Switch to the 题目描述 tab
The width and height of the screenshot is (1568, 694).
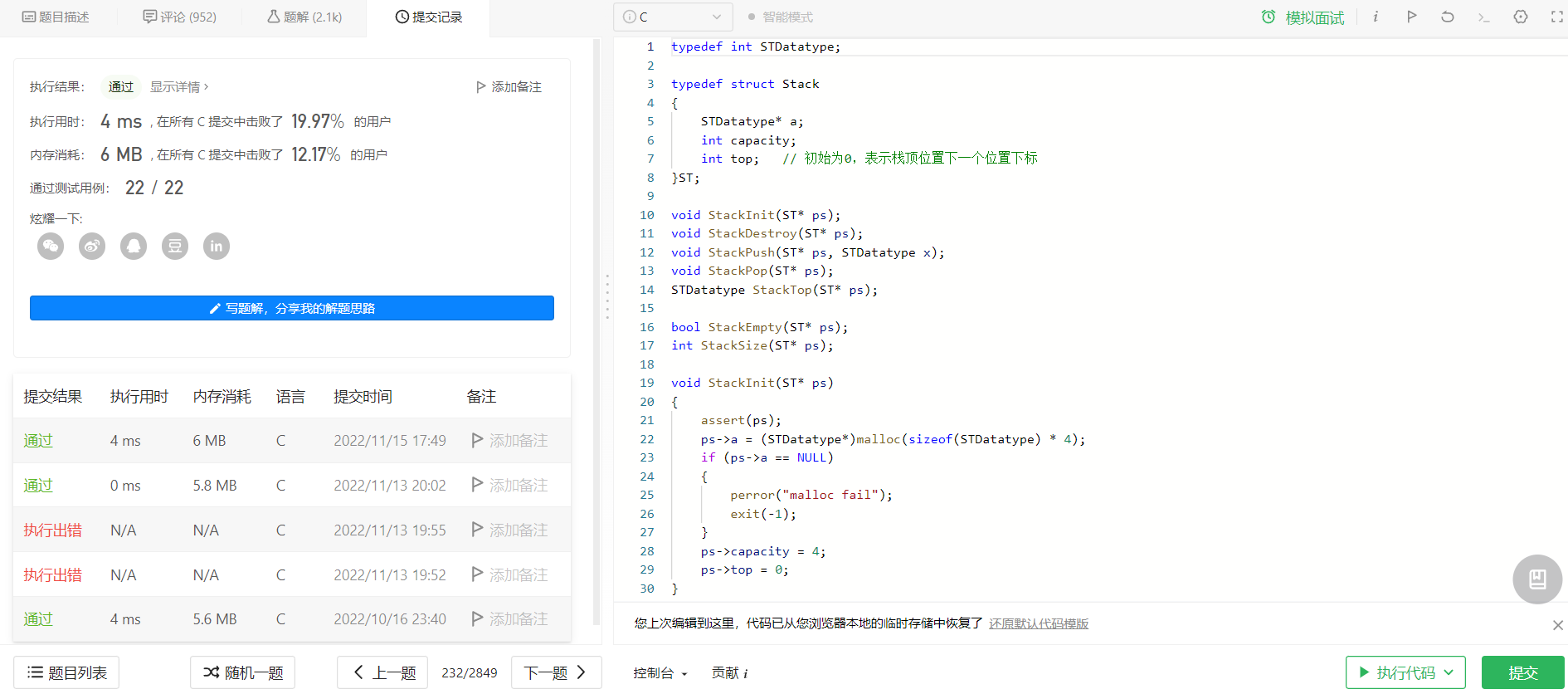56,17
